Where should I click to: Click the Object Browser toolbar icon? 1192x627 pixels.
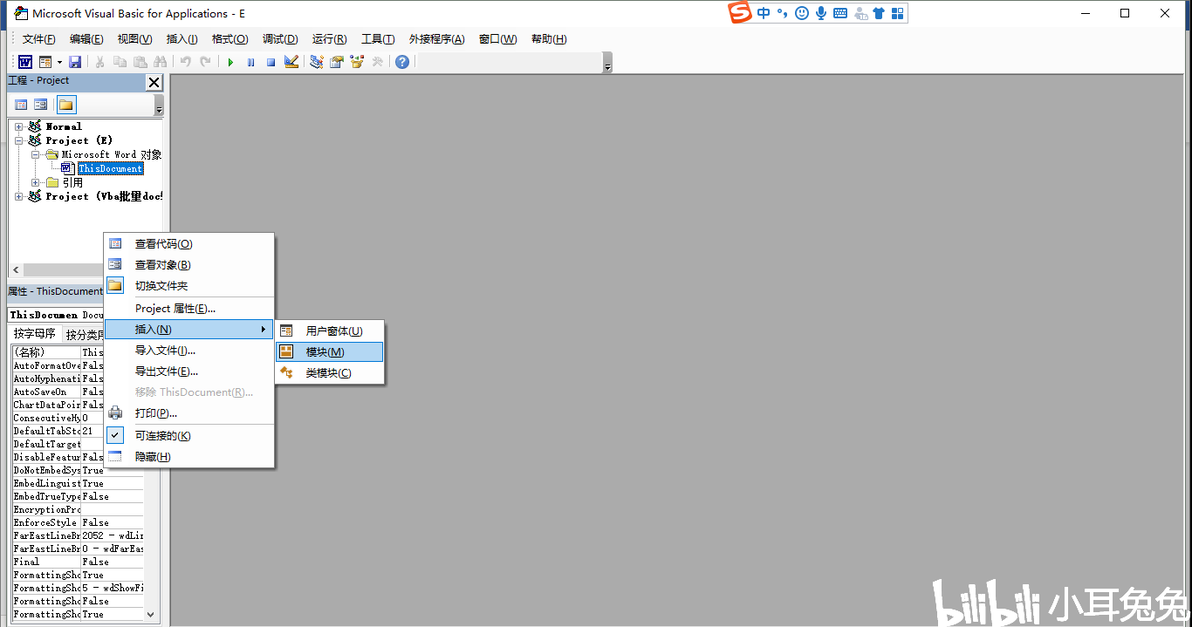coord(357,62)
